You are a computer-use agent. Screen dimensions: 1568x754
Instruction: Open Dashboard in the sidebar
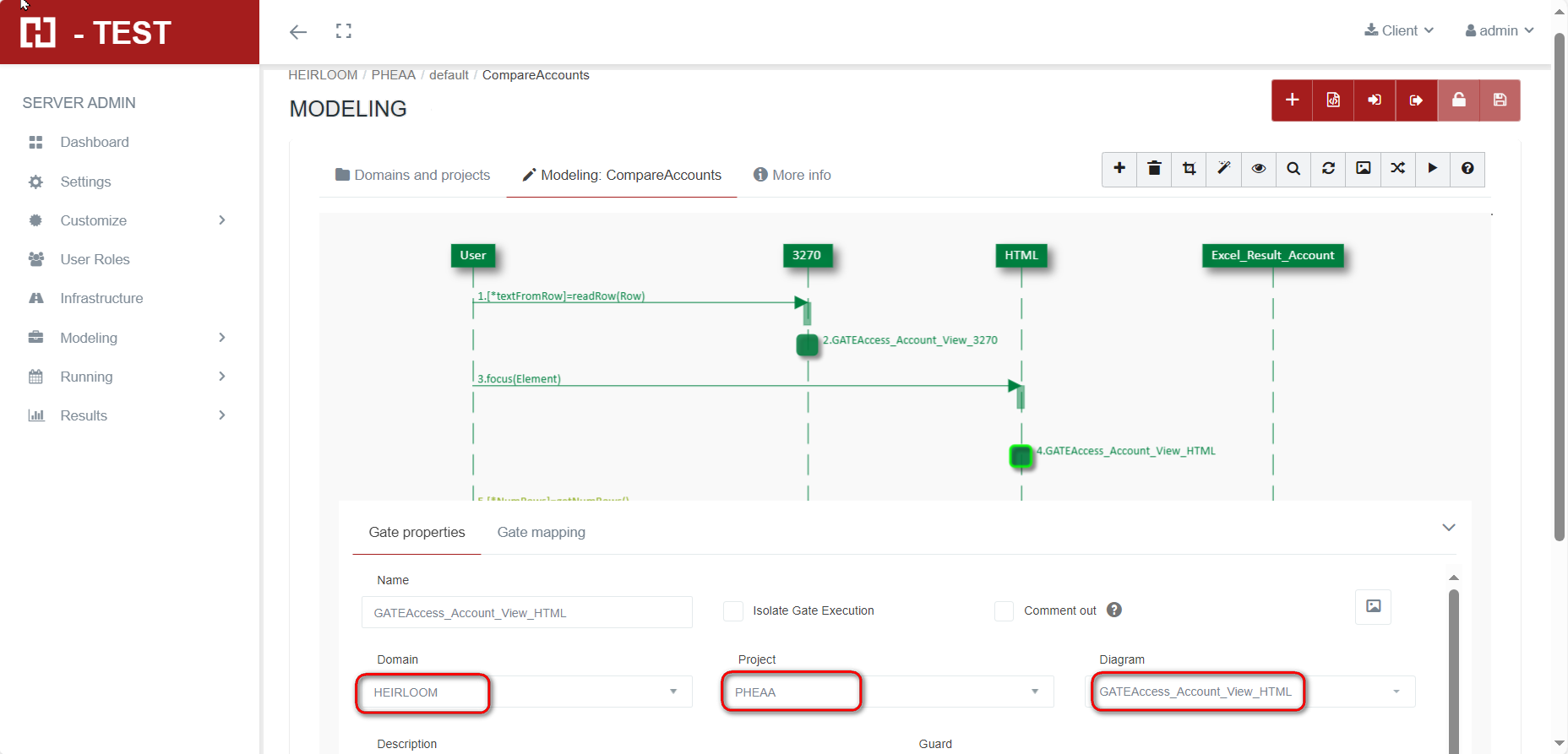pyautogui.click(x=95, y=142)
